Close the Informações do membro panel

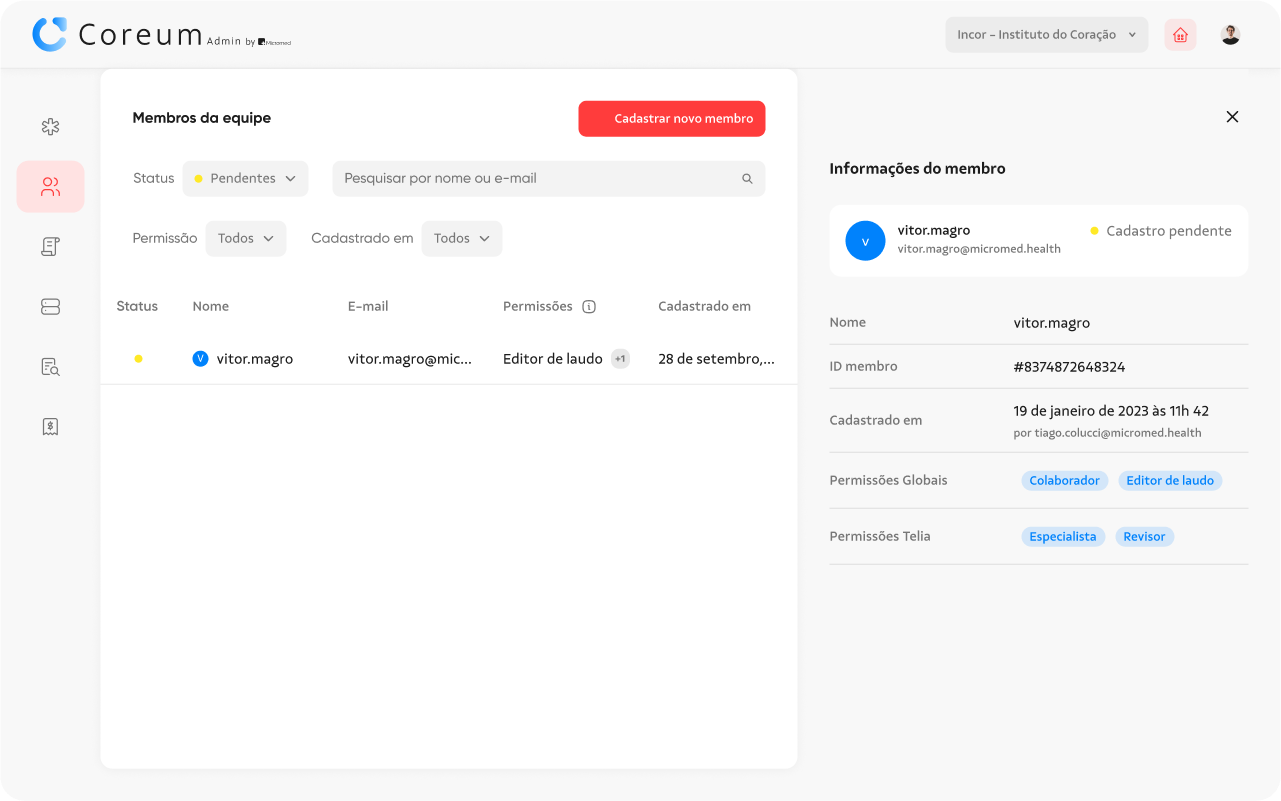[1232, 117]
